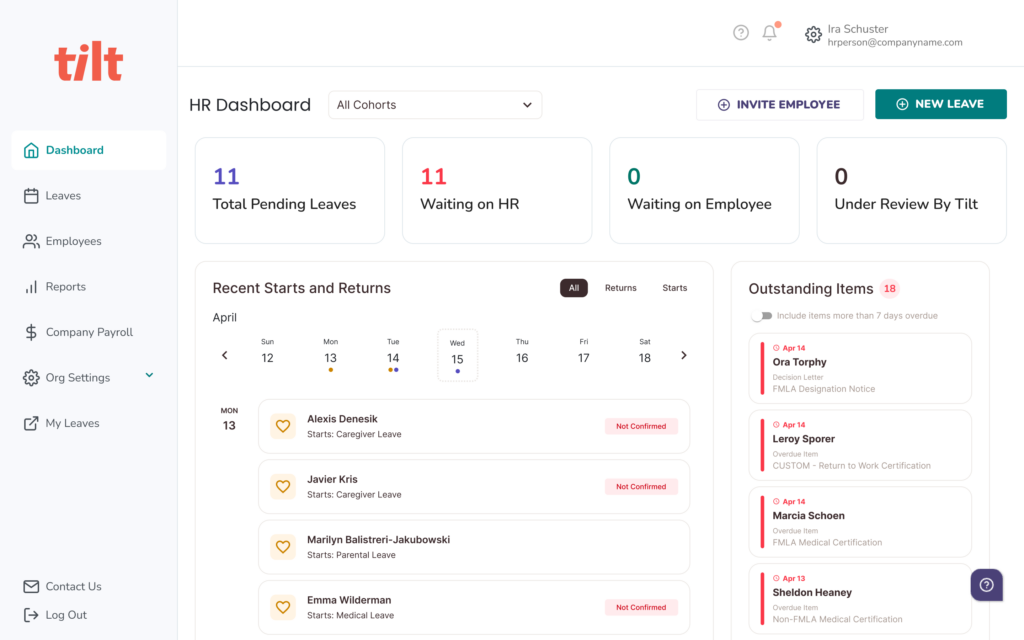Viewport: 1024px width, 640px height.
Task: Click the New Leave button
Action: click(x=940, y=104)
